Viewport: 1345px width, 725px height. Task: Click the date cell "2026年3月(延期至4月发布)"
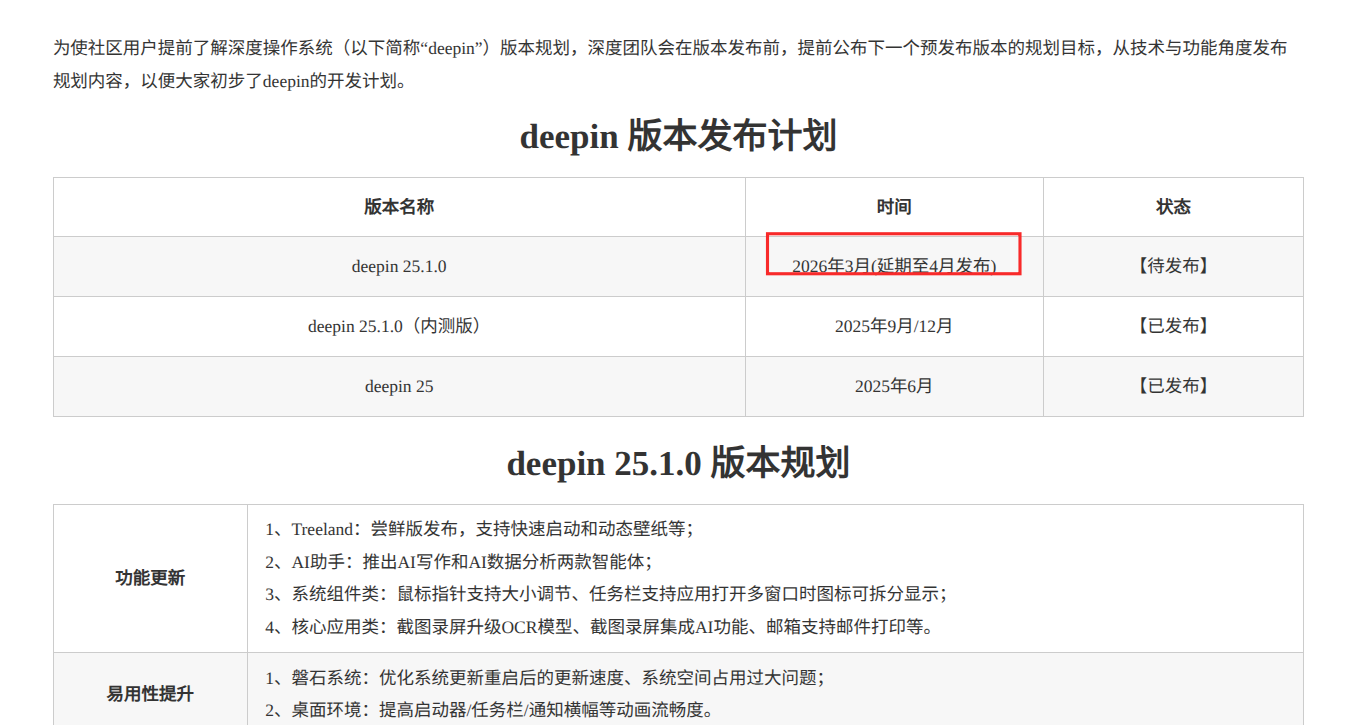894,266
